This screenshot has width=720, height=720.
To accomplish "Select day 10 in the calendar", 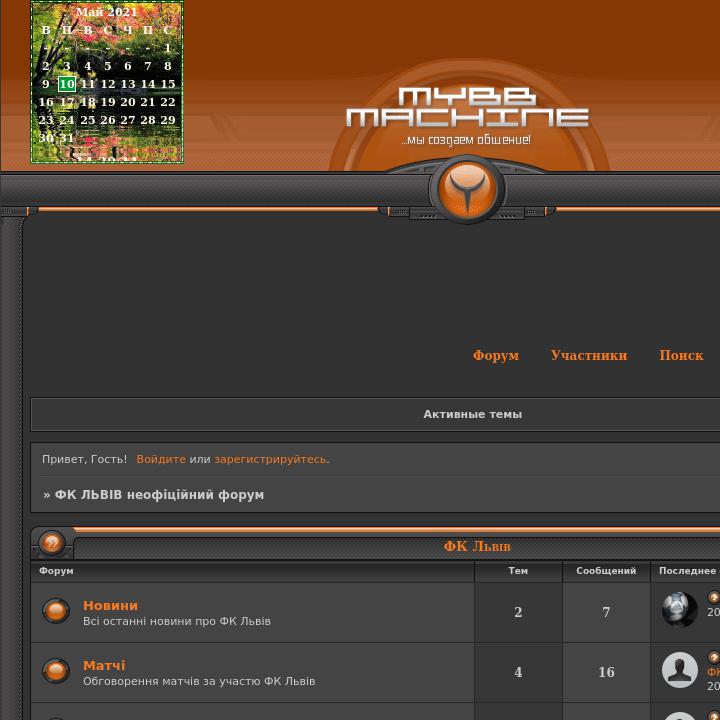I will (x=67, y=84).
